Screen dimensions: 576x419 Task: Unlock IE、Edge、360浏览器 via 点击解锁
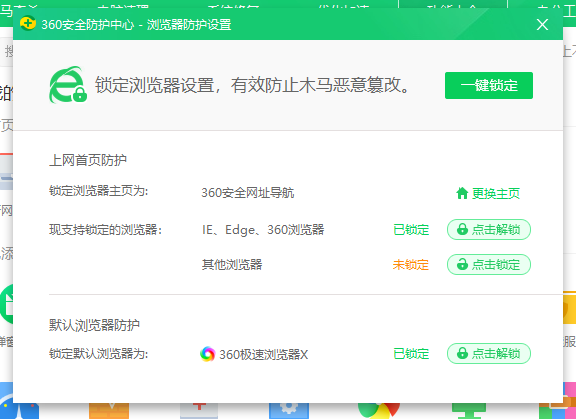pos(489,230)
